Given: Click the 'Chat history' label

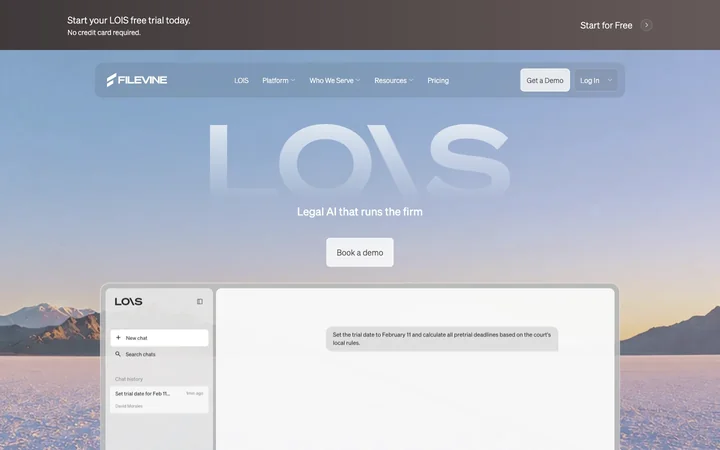Looking at the screenshot, I should [129, 379].
